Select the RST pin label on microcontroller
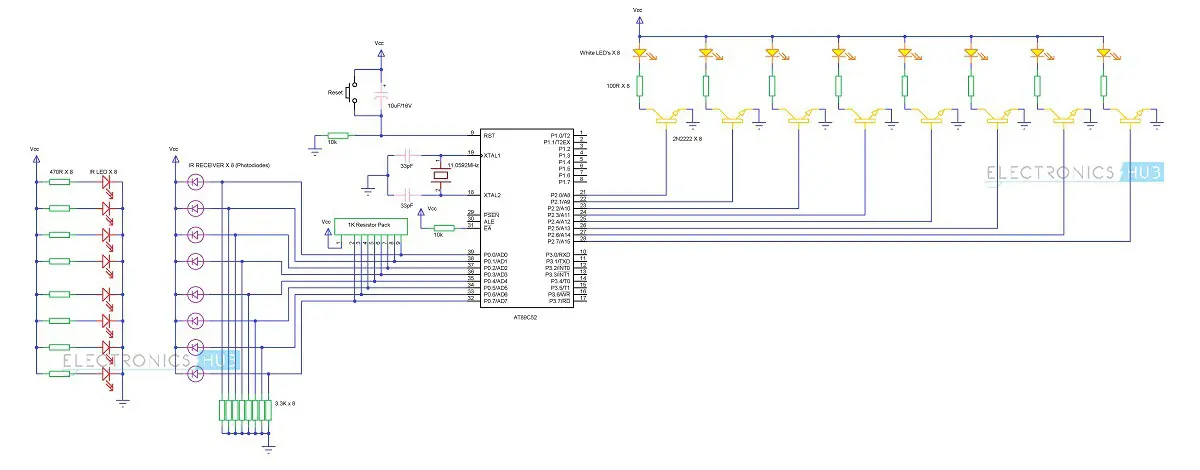1200x470 pixels. (x=490, y=135)
